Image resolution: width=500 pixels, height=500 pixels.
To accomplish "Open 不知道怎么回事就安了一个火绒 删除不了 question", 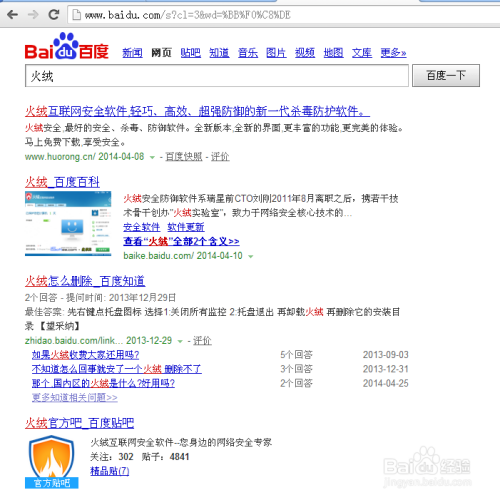I will coord(117,369).
